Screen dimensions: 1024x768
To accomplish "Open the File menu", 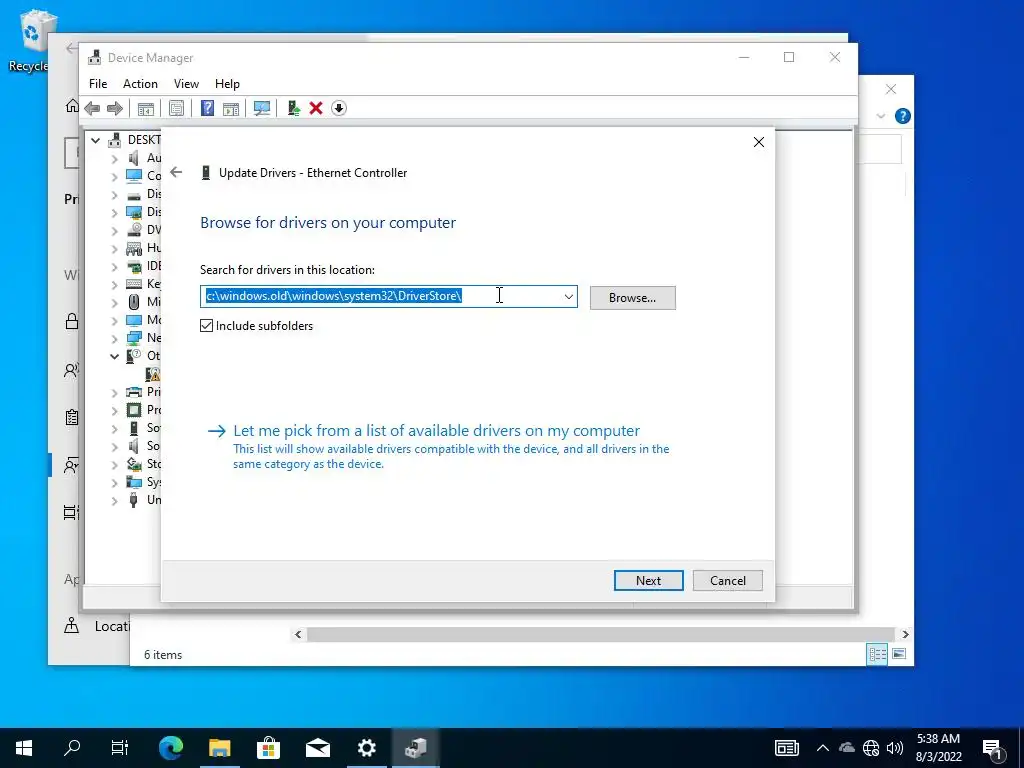I will click(x=98, y=84).
